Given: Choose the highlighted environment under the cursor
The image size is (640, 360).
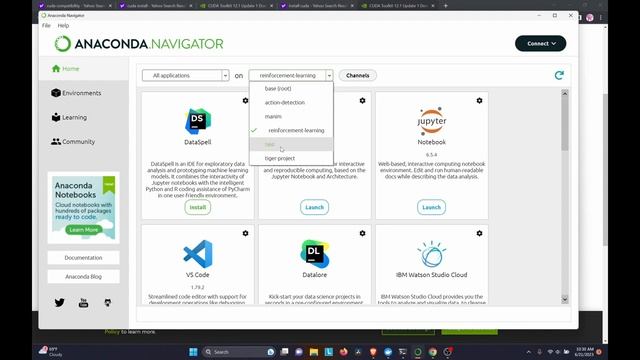Looking at the screenshot, I should (x=291, y=144).
